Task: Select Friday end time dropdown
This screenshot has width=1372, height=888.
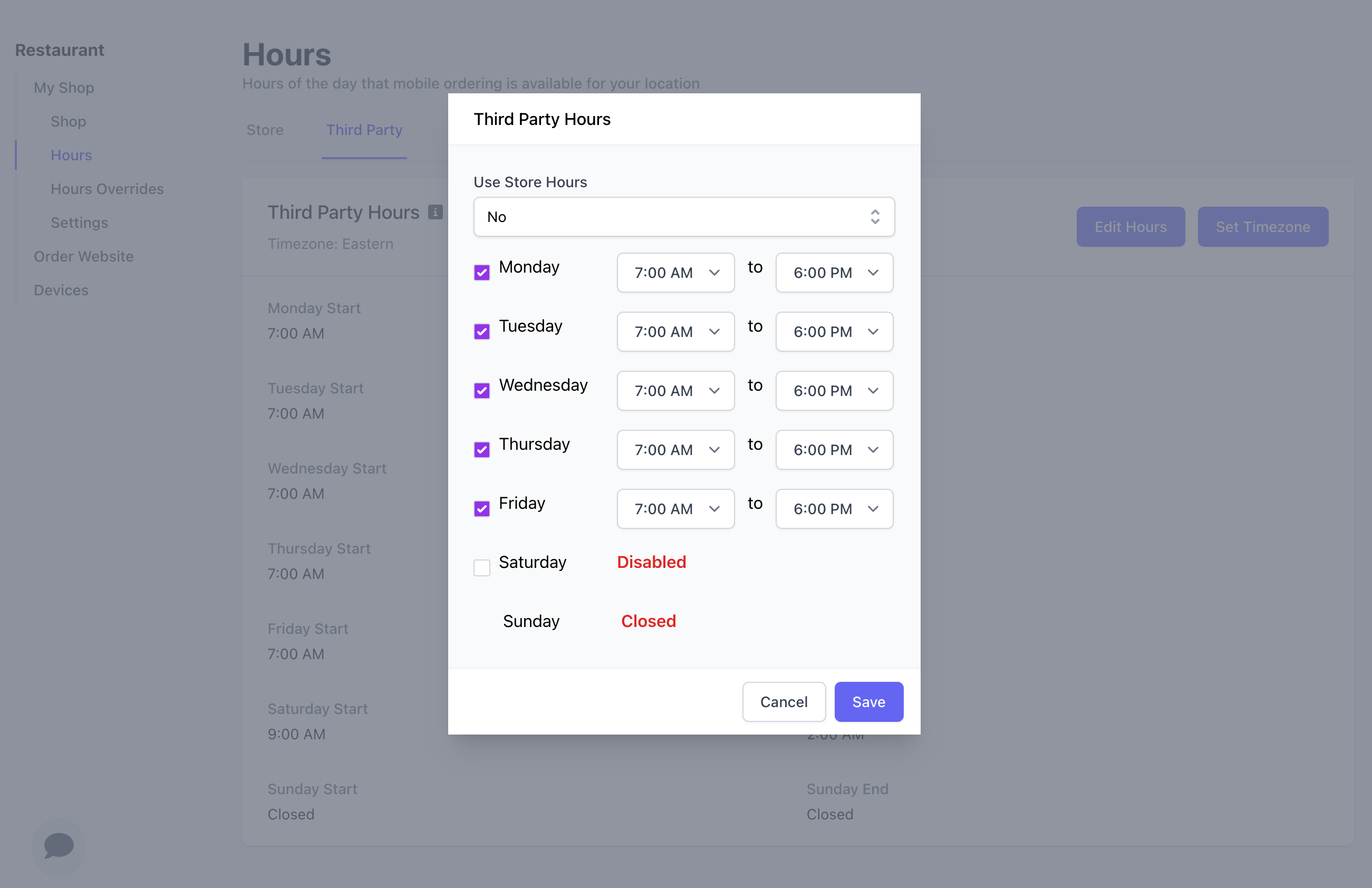Action: [x=834, y=508]
